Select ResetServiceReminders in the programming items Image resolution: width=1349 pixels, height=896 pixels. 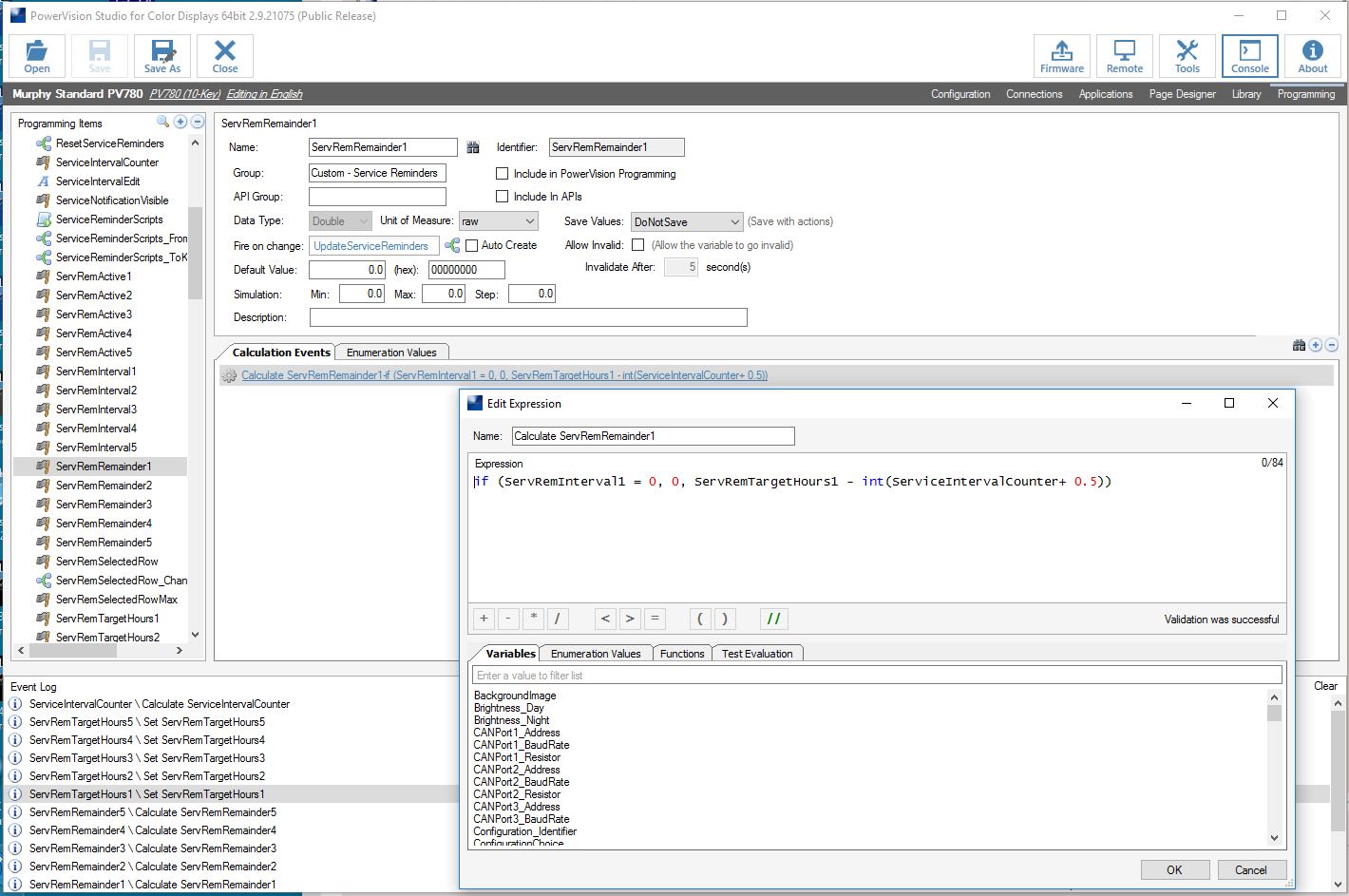tap(109, 143)
